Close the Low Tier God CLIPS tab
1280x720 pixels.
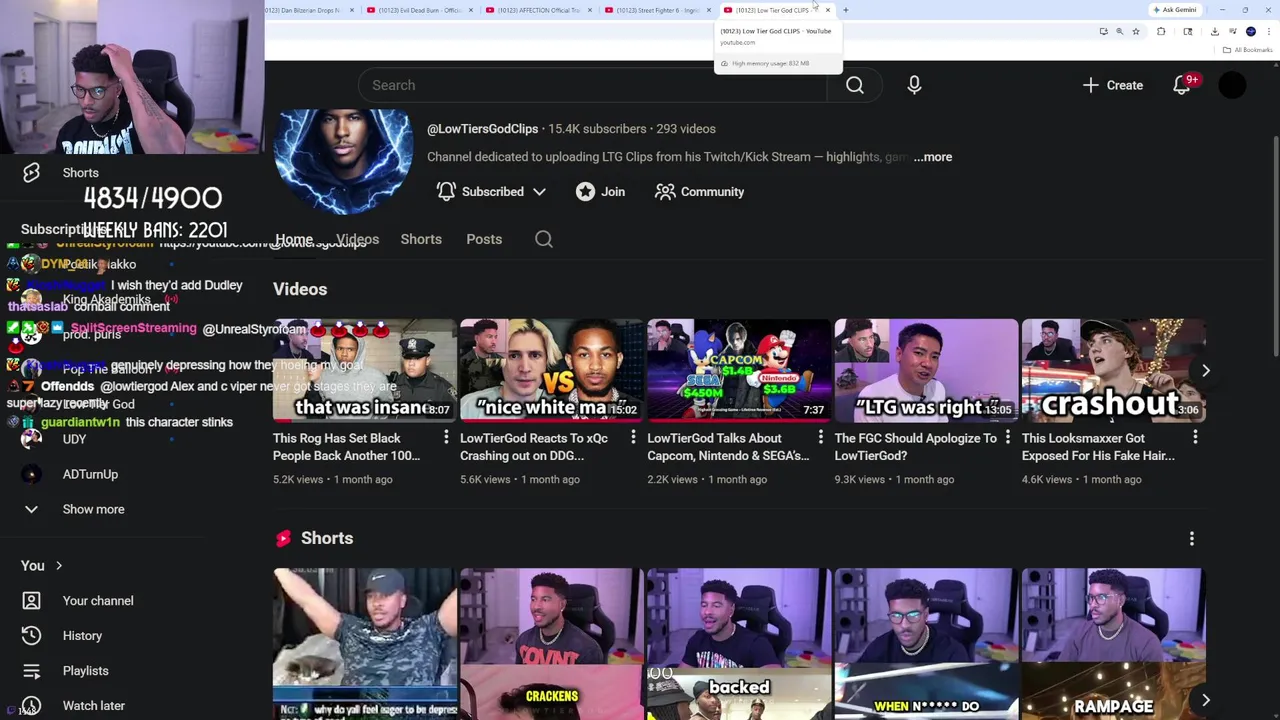click(828, 10)
